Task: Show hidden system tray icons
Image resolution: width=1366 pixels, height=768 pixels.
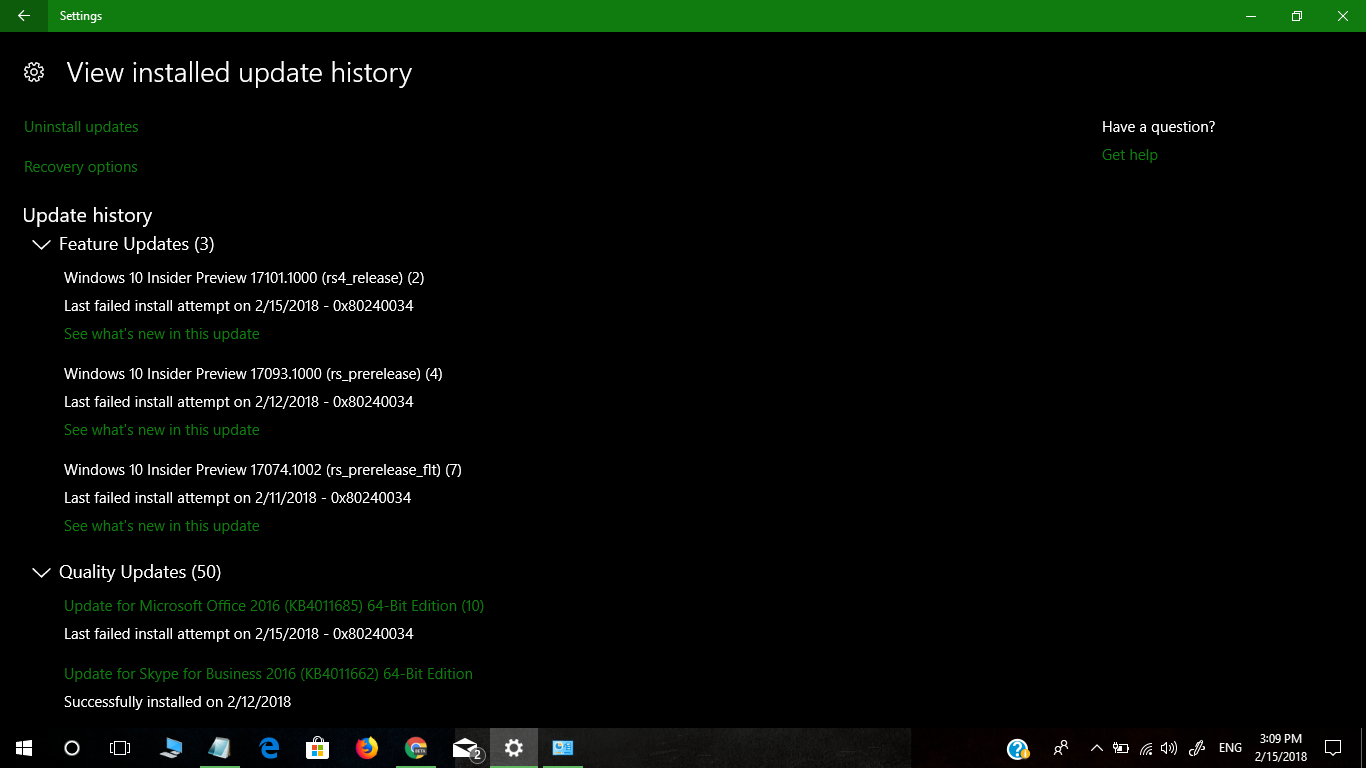Action: [x=1096, y=748]
